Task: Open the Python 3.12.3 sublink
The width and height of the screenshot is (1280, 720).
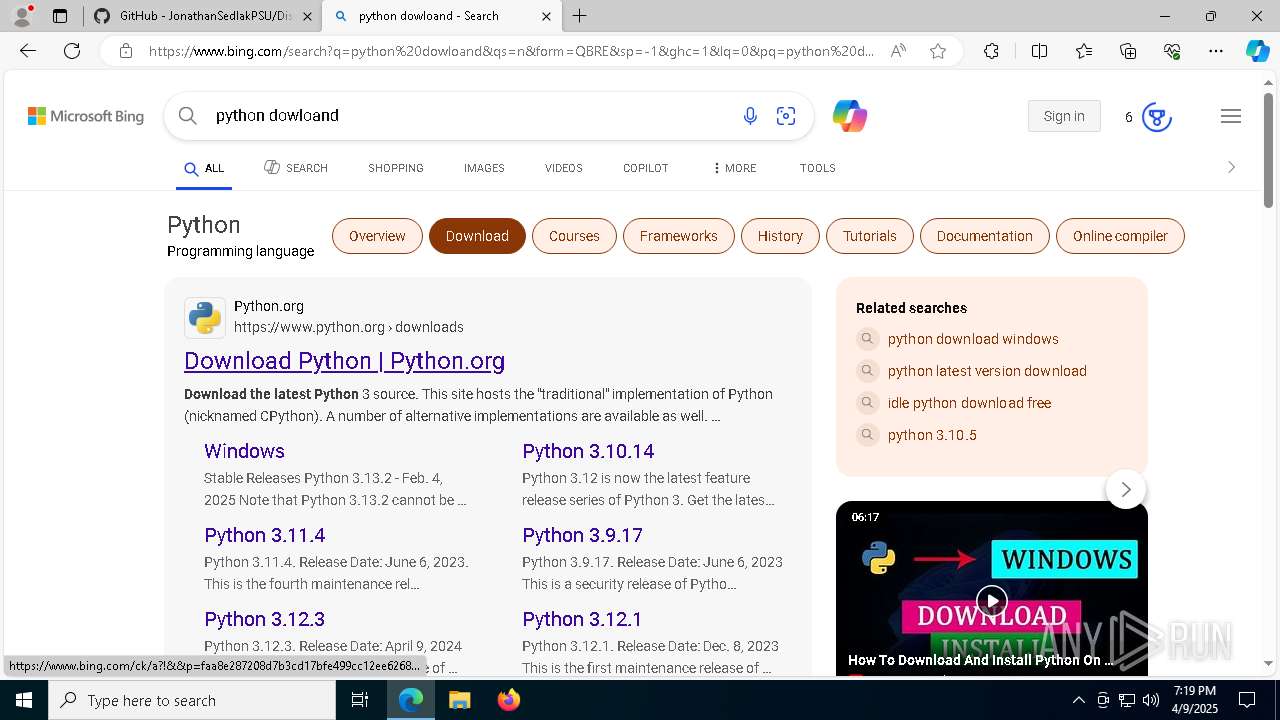Action: (x=265, y=619)
